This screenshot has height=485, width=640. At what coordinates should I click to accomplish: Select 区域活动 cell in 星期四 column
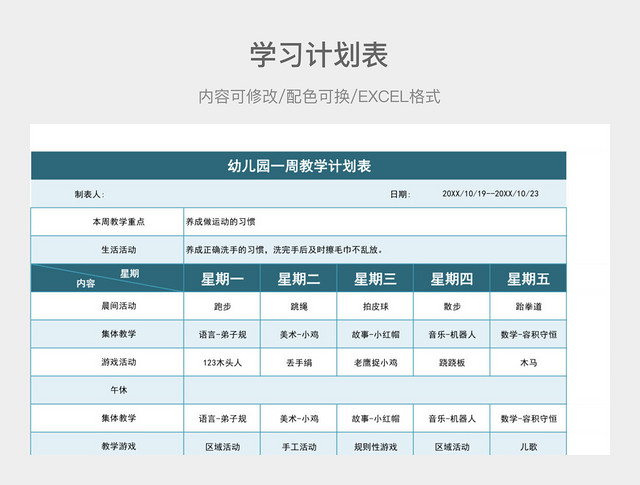(451, 444)
